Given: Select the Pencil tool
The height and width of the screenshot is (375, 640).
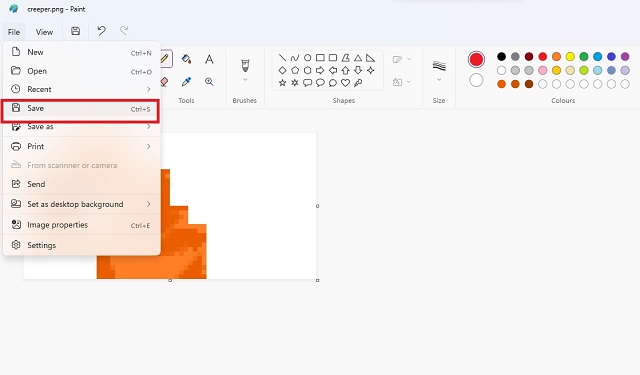Looking at the screenshot, I should pos(165,59).
